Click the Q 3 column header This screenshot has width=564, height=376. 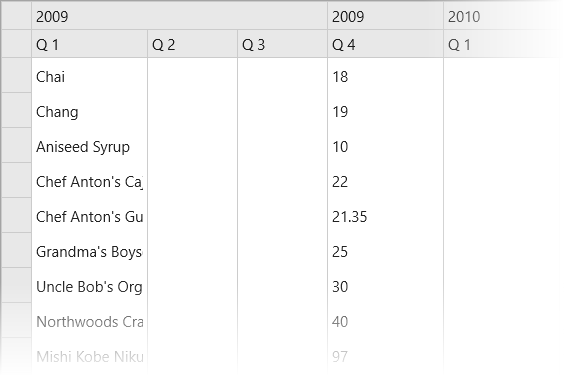tap(282, 45)
